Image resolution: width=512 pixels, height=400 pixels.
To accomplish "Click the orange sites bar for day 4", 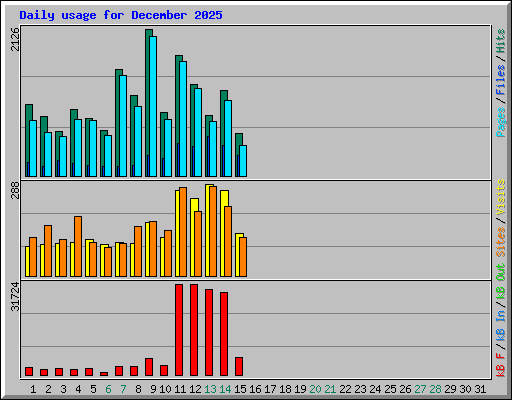I will (78, 246).
